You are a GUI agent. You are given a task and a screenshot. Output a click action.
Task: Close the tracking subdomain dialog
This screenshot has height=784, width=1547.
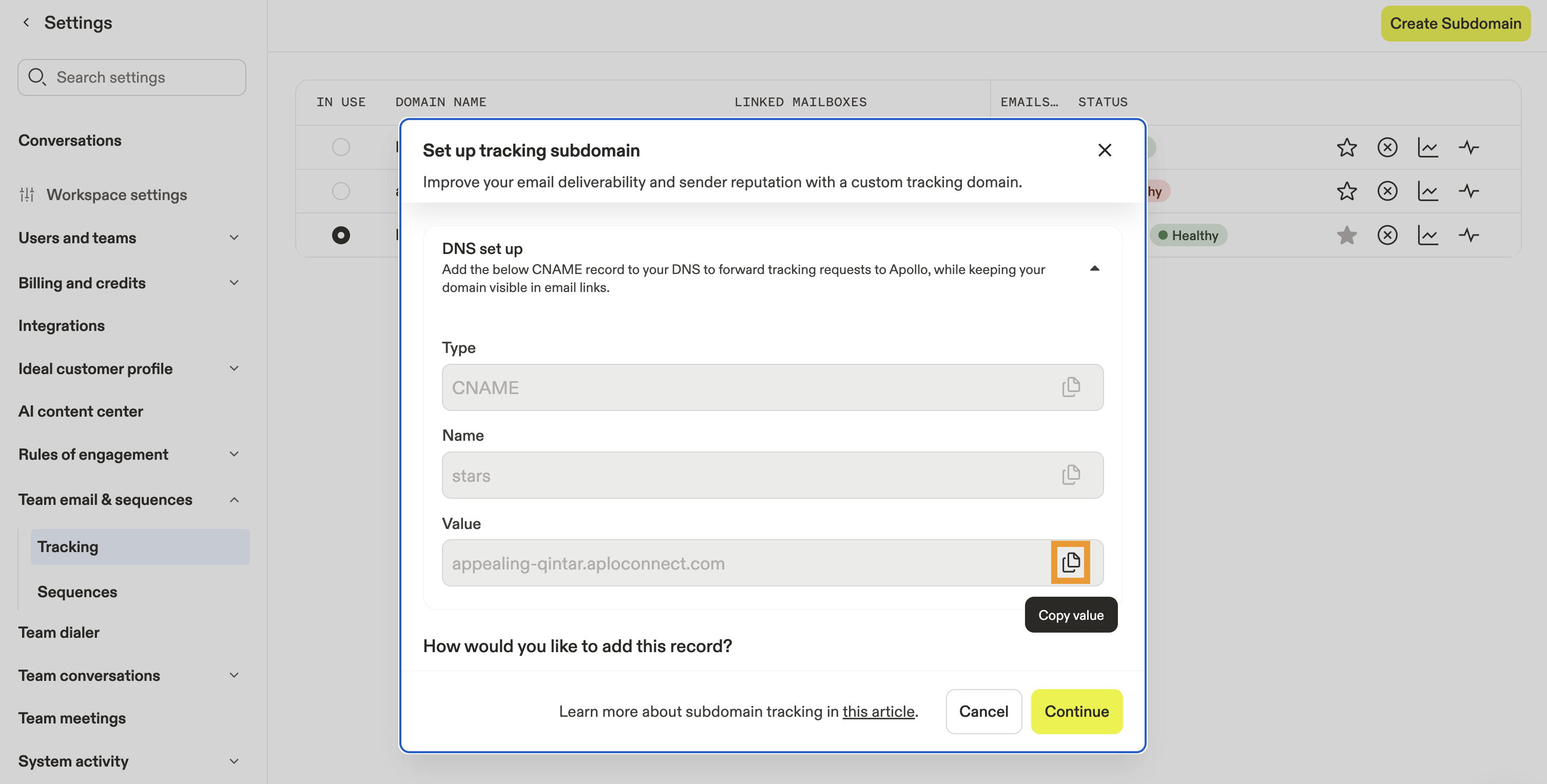coord(1105,150)
